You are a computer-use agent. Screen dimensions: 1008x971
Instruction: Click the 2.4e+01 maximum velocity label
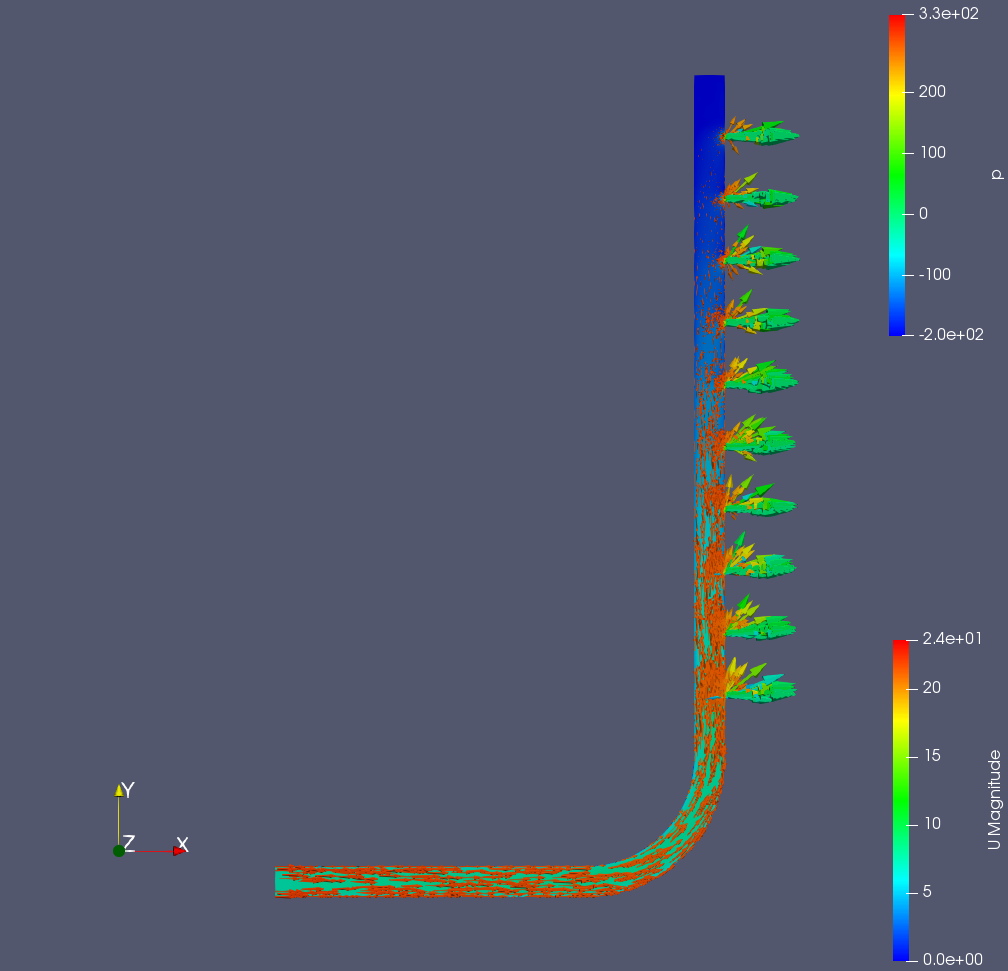(x=950, y=639)
